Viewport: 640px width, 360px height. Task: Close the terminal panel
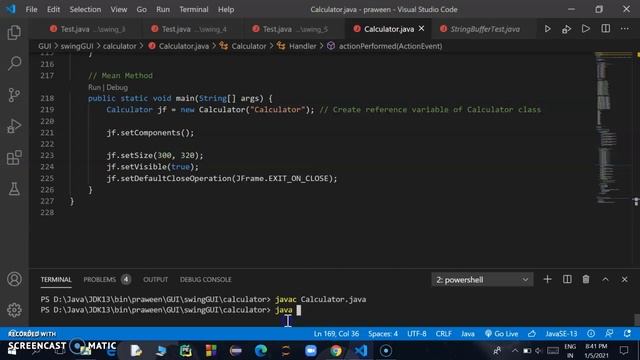click(x=624, y=280)
